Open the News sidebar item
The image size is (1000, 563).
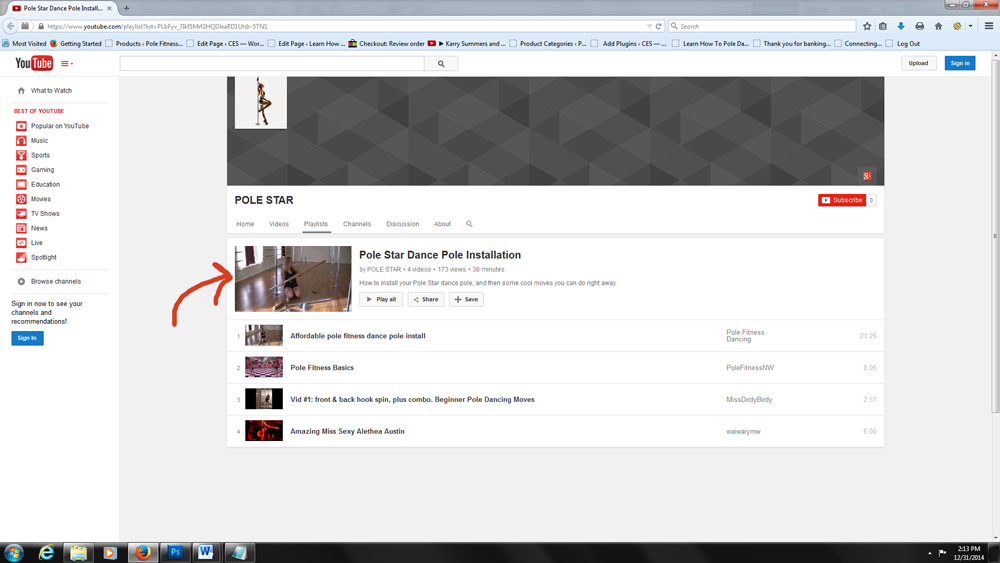pyautogui.click(x=39, y=229)
